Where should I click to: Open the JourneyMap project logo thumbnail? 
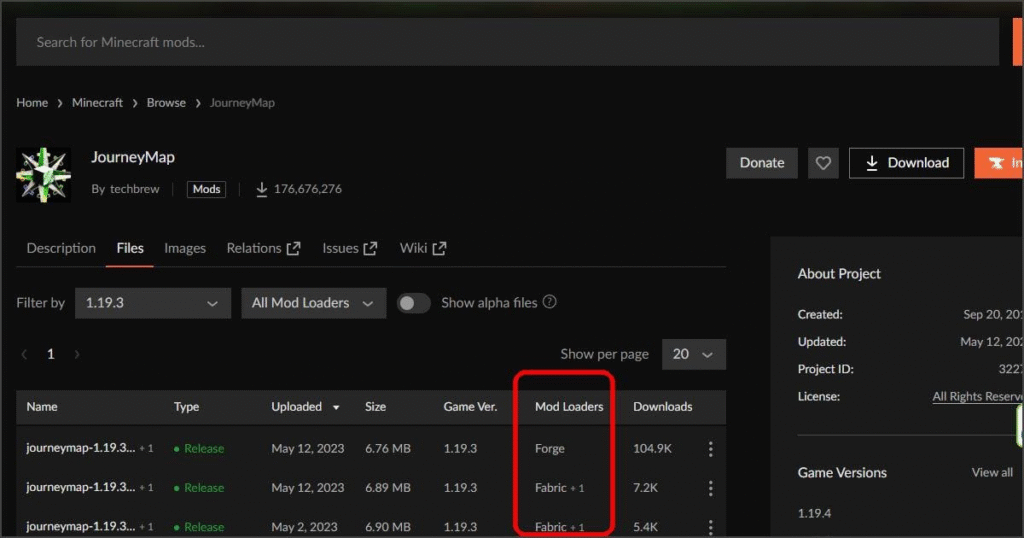[44, 174]
